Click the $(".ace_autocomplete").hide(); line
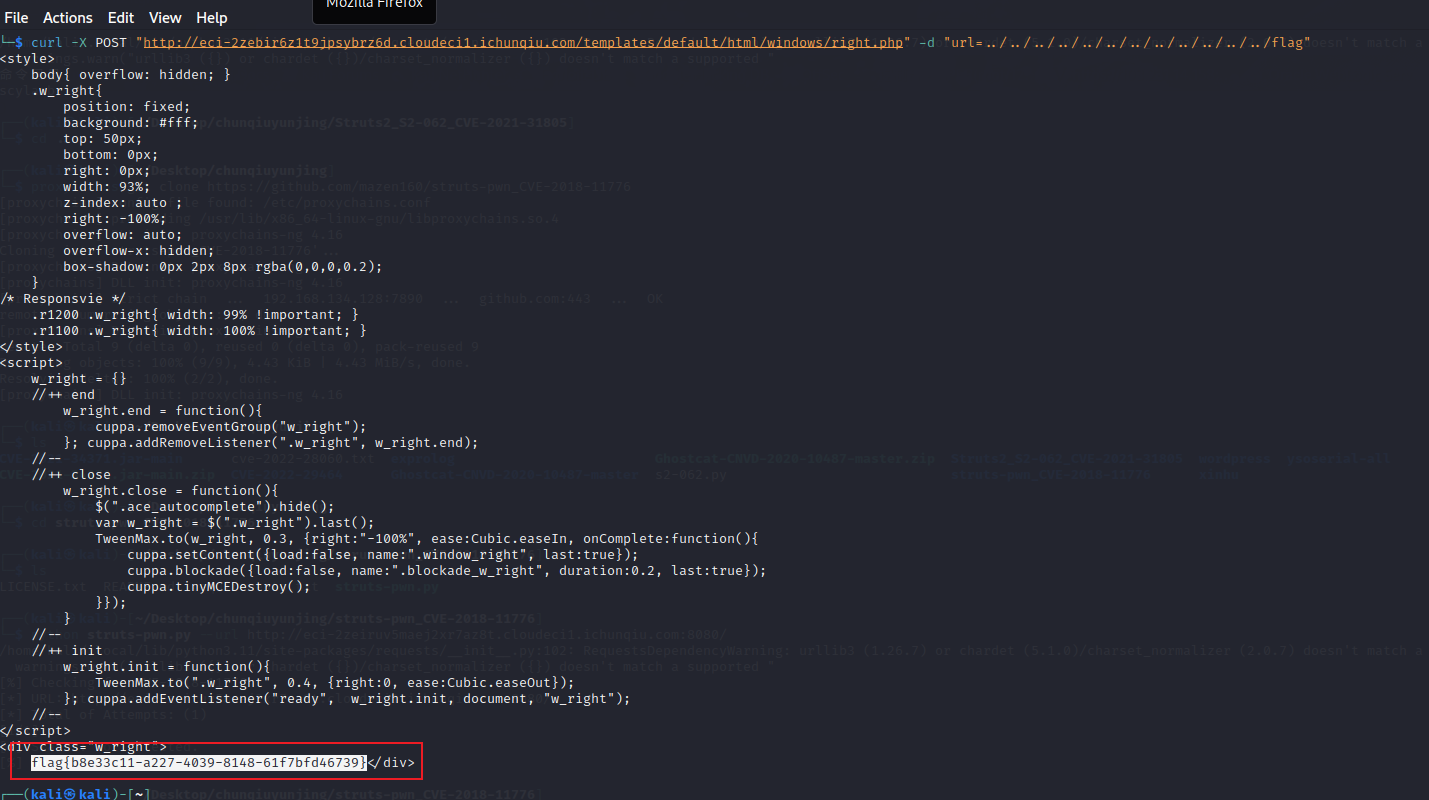 click(x=215, y=507)
